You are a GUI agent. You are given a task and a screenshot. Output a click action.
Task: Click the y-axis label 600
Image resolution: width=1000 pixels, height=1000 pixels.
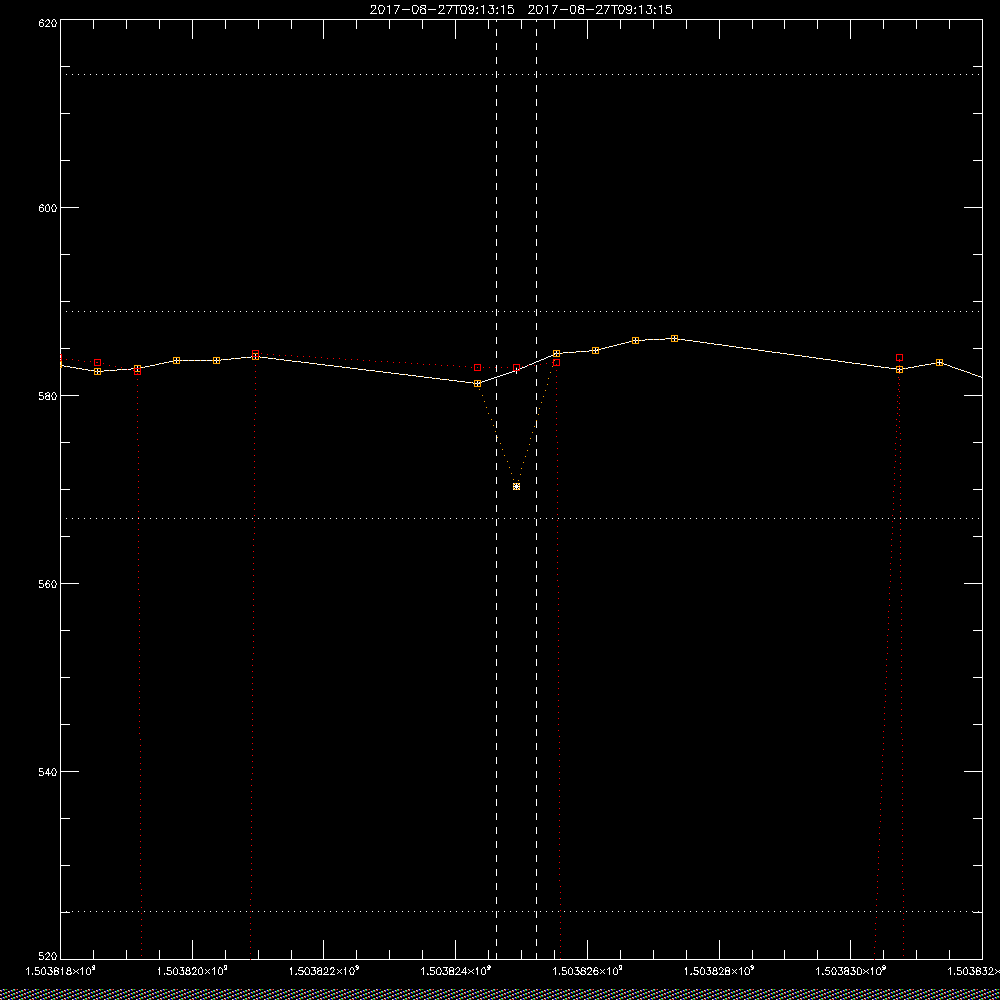click(x=48, y=208)
